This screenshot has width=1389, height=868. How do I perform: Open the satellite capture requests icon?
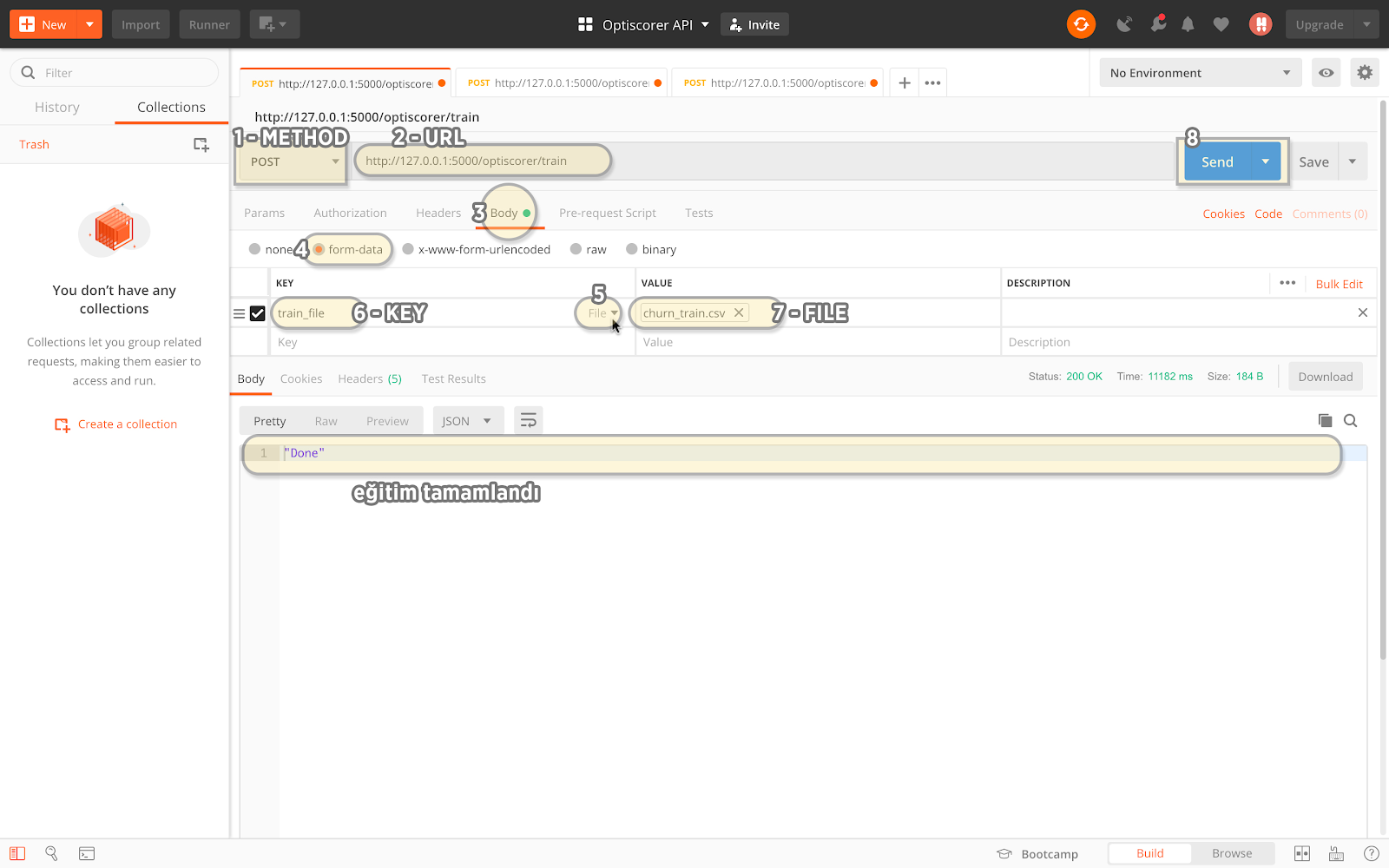click(1124, 24)
